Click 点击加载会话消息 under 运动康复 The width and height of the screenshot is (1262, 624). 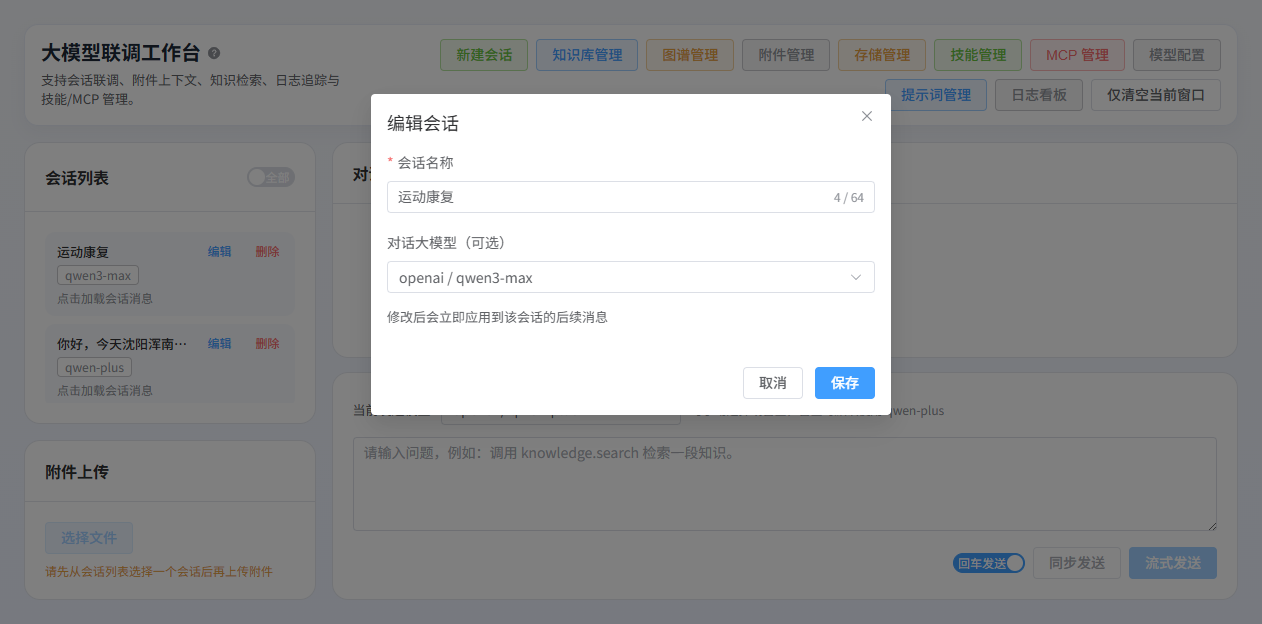click(x=105, y=298)
